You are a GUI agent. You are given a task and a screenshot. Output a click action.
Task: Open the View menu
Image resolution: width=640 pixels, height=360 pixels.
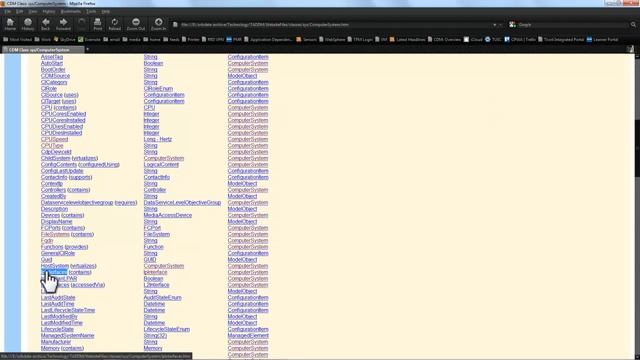(33, 11)
